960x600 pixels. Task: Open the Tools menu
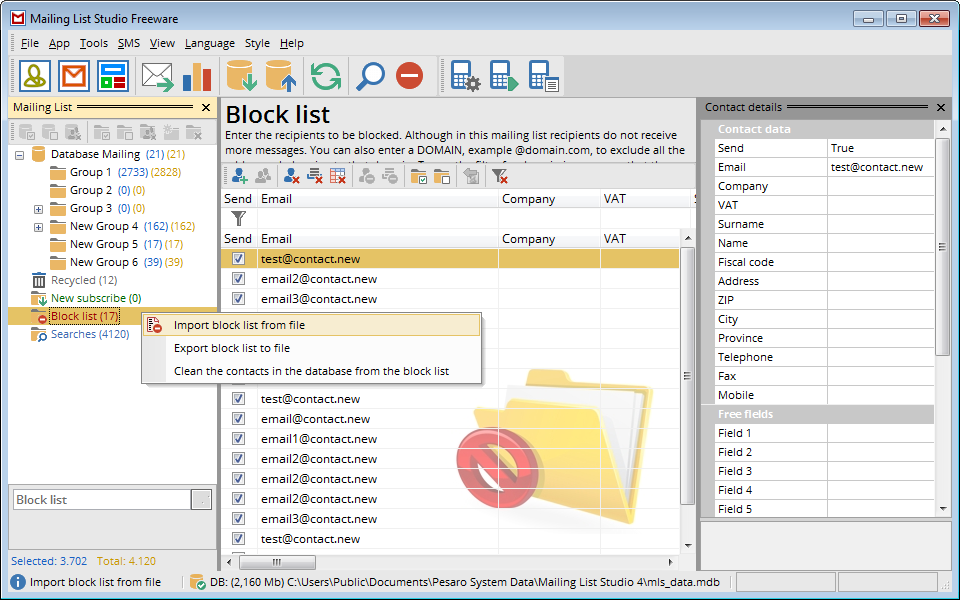[94, 43]
